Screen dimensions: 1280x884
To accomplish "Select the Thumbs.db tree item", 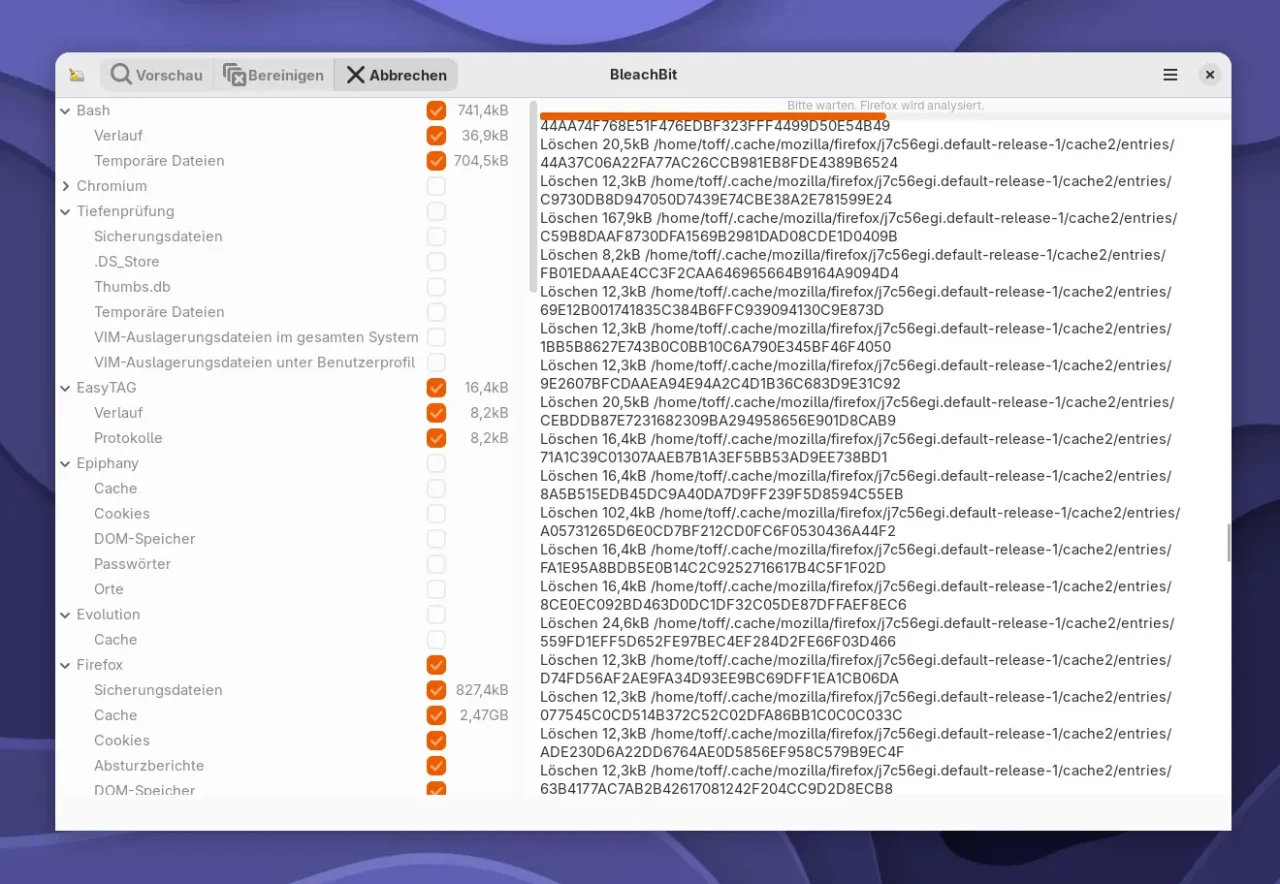I will tap(132, 287).
